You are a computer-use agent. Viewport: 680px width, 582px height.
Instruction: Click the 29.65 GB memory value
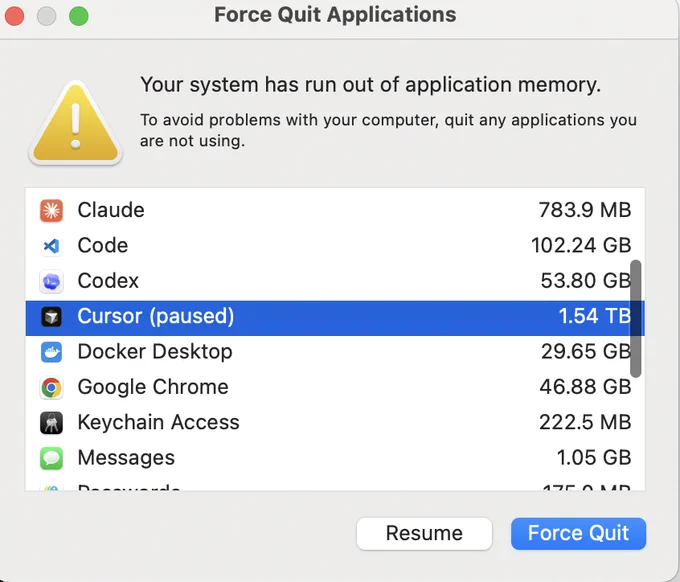click(585, 352)
